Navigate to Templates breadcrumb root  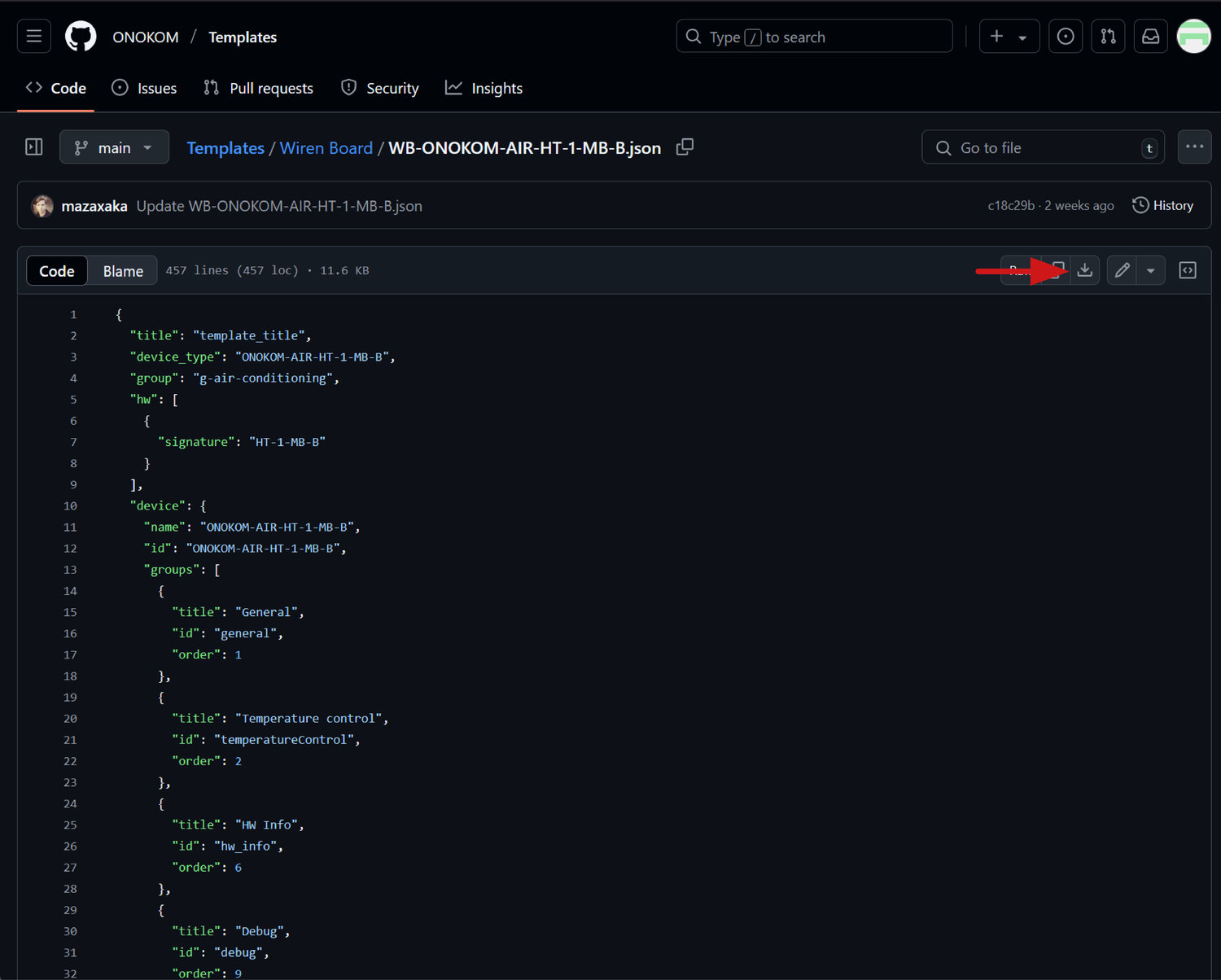coord(225,148)
